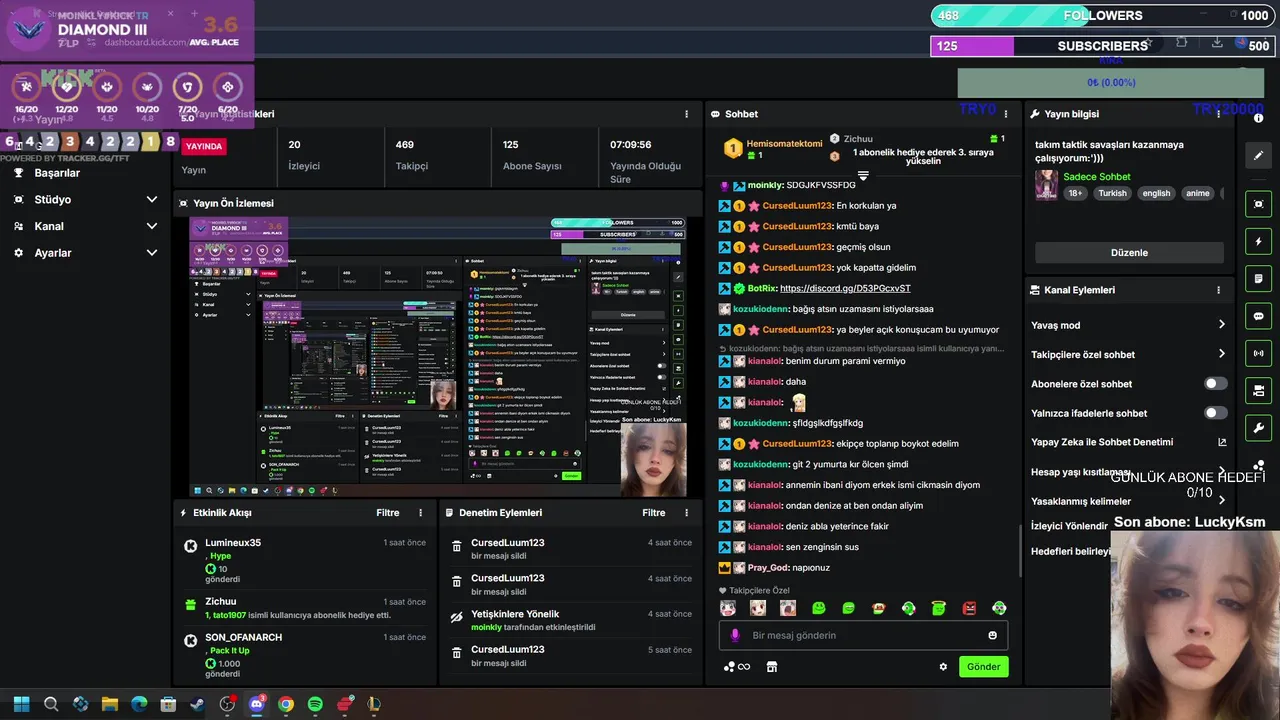The image size is (1280, 720).
Task: Click the chat bubble icon in right sidebar
Action: pos(1258,316)
